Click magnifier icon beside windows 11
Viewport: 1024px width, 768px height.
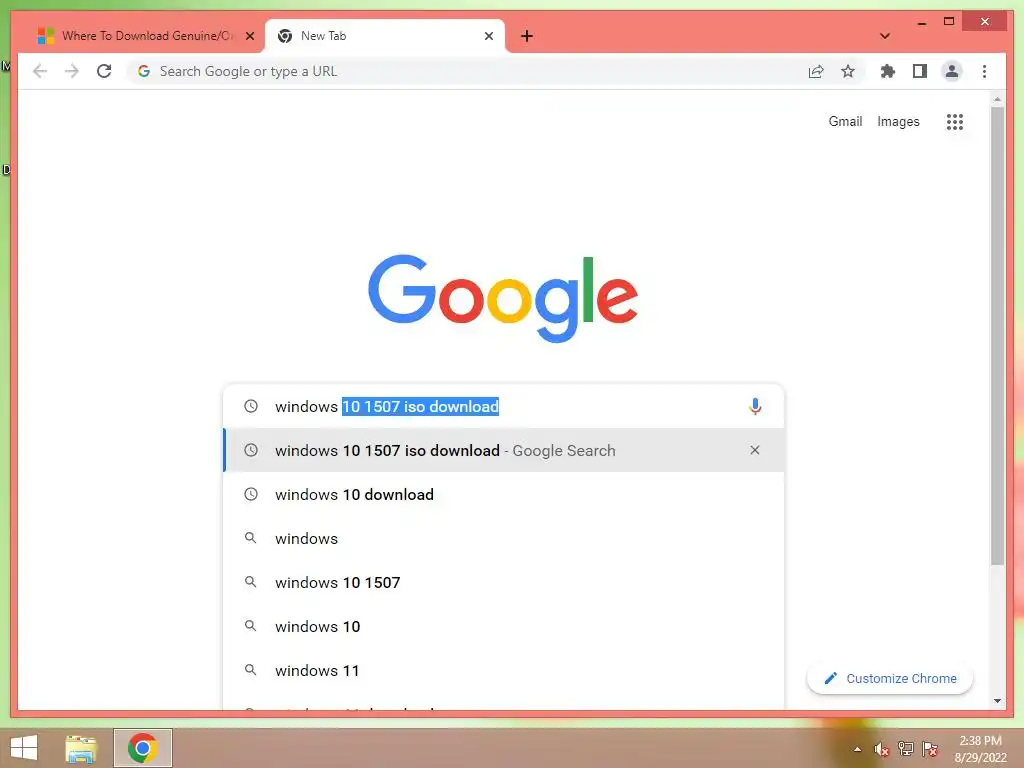point(251,669)
